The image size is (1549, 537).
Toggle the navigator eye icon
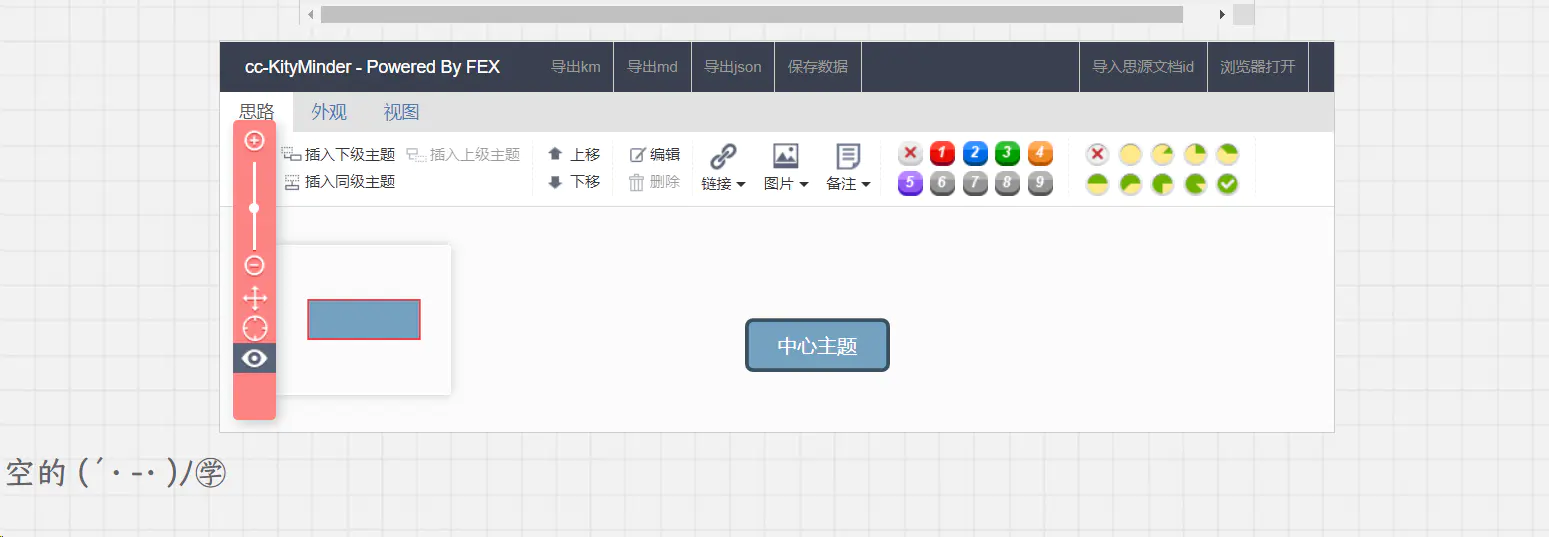pyautogui.click(x=254, y=358)
